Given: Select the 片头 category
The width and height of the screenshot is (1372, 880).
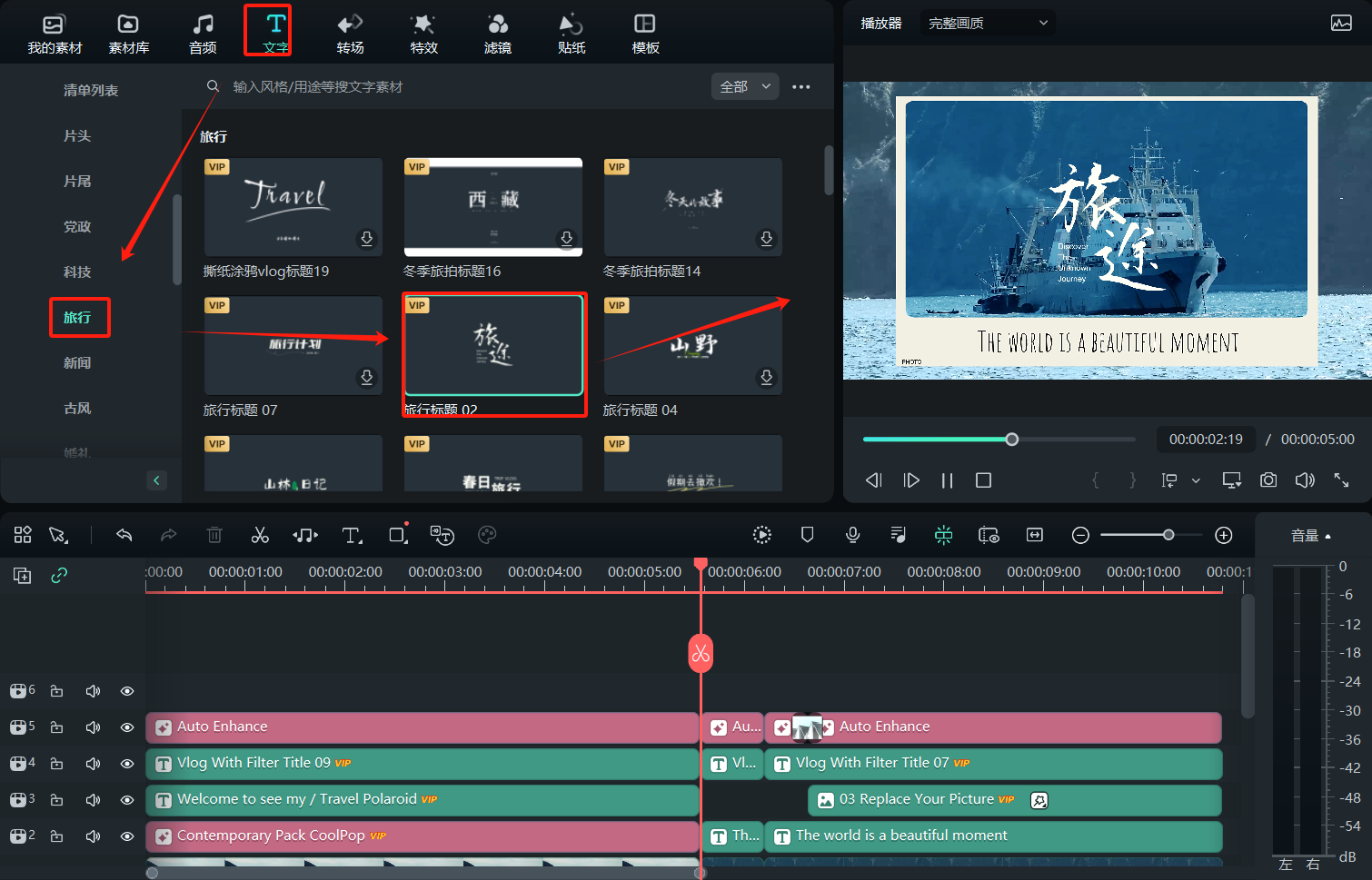Looking at the screenshot, I should pyautogui.click(x=77, y=136).
